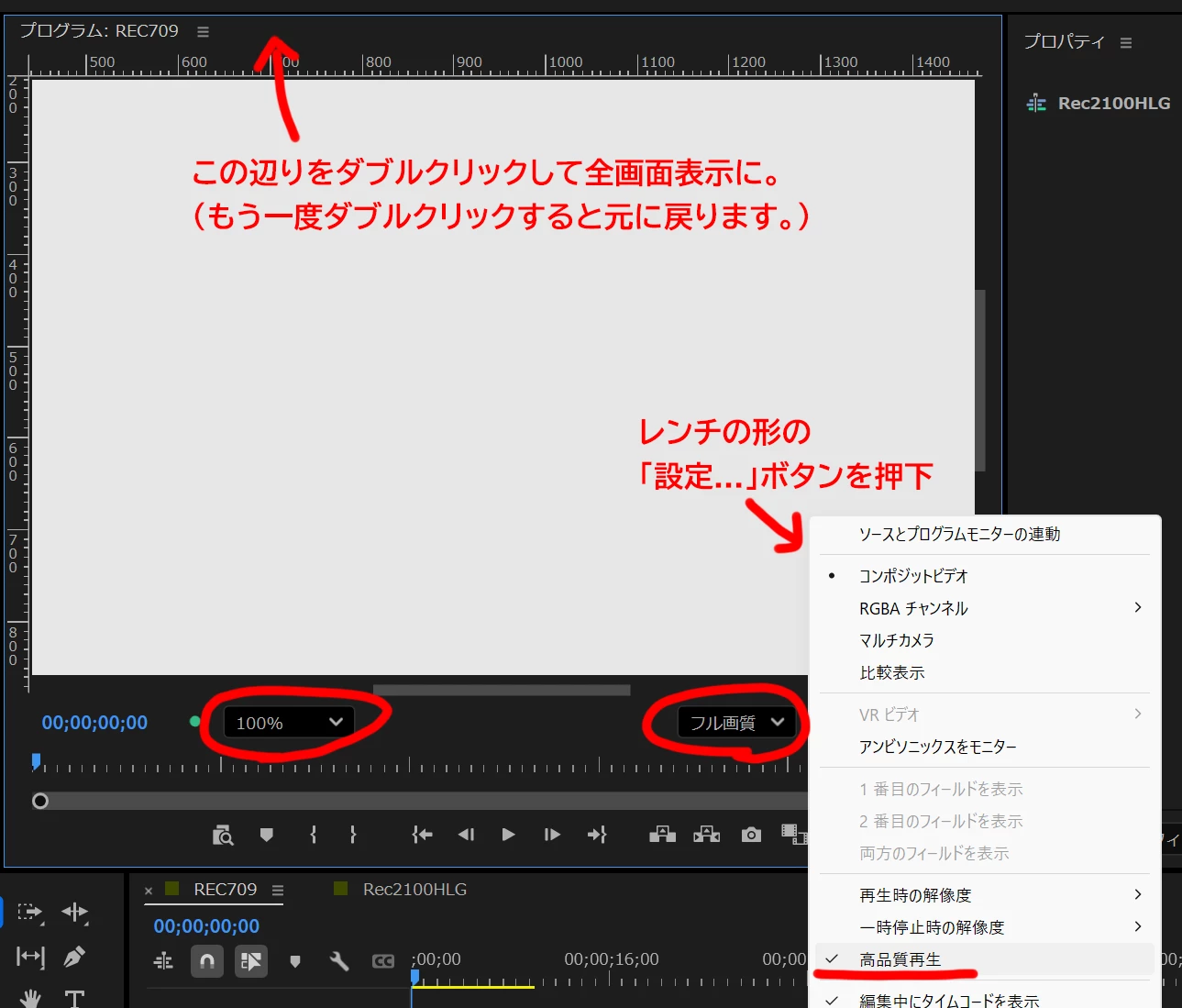Click the プロパティ panel tab title
Image resolution: width=1182 pixels, height=1008 pixels.
pyautogui.click(x=1065, y=42)
